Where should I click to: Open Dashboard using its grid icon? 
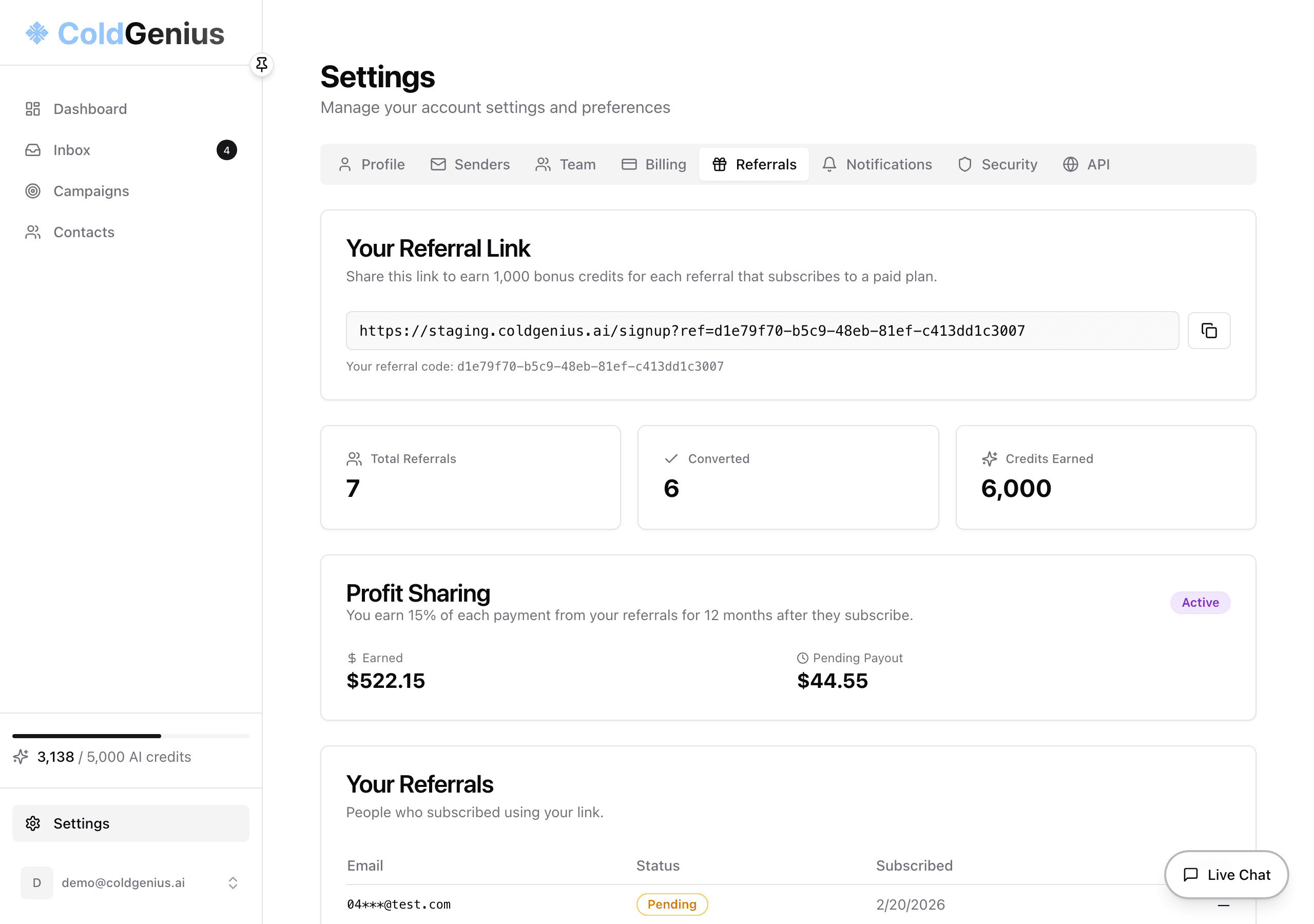[33, 108]
